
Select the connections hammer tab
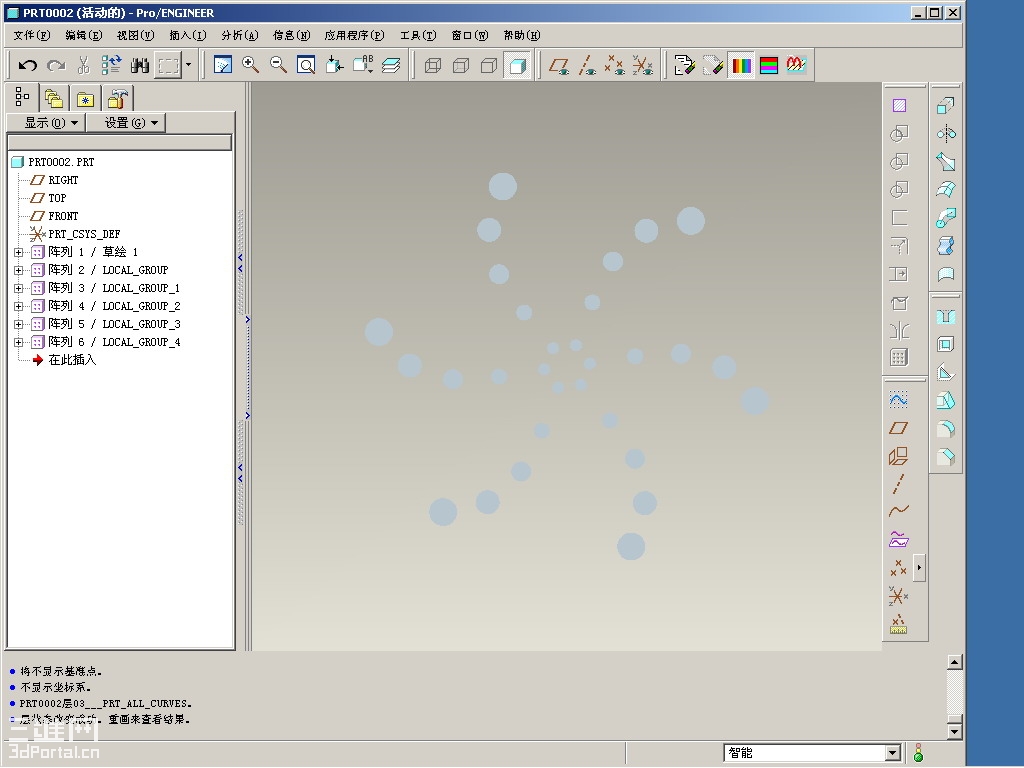tap(118, 99)
